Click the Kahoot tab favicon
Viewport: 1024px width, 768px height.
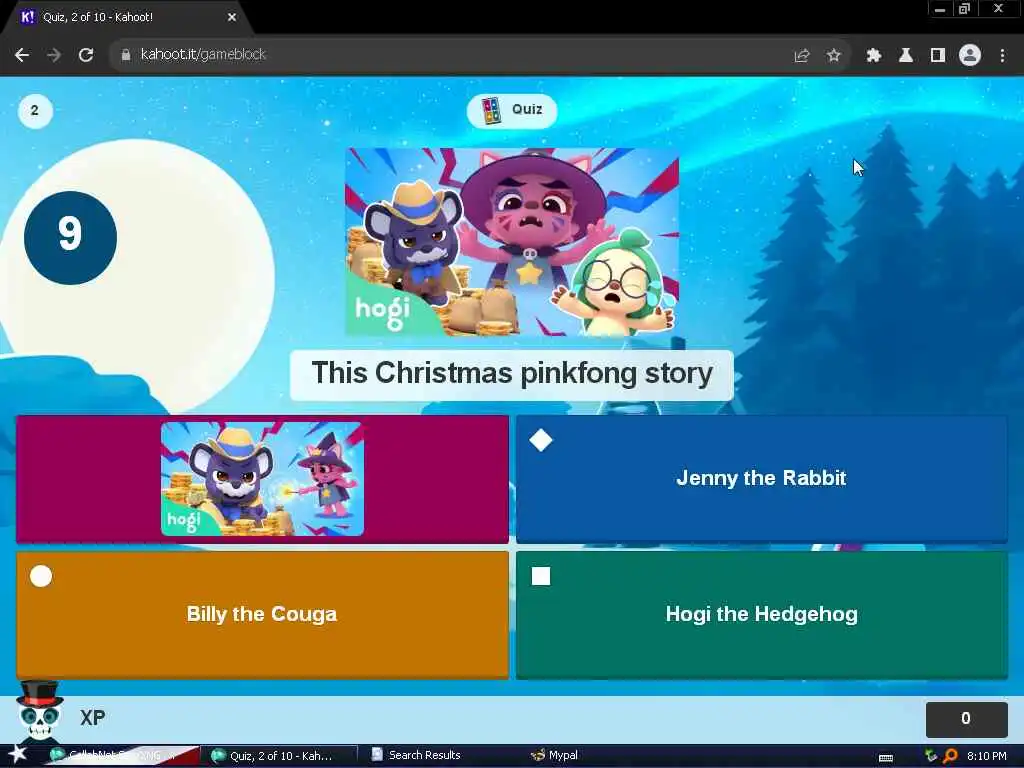pos(27,17)
